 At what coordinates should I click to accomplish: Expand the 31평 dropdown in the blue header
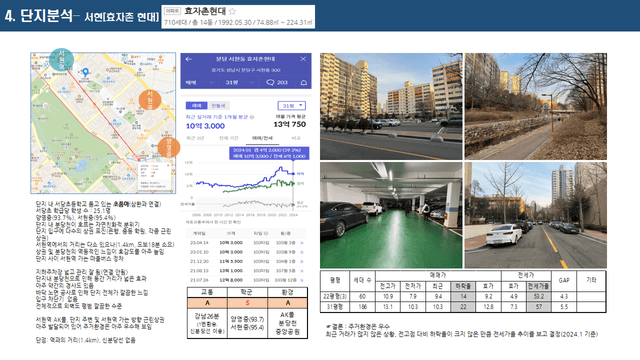coord(240,82)
